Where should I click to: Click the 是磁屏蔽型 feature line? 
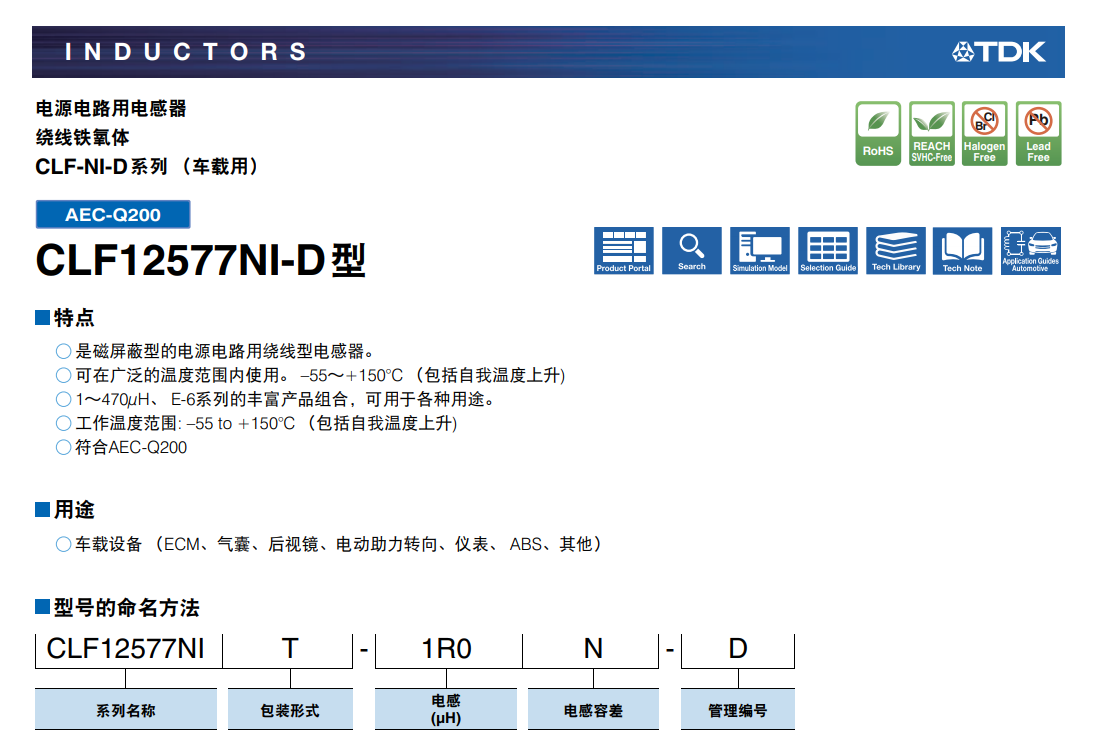[x=215, y=351]
